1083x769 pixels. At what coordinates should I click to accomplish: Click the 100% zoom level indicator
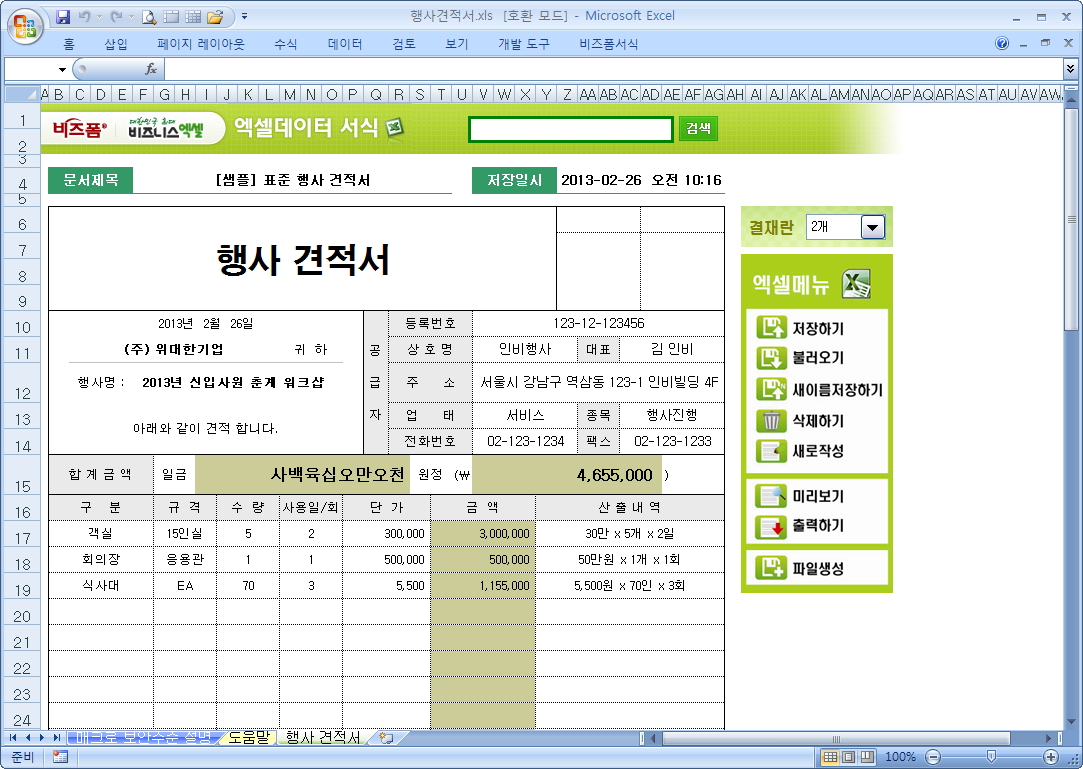click(900, 757)
